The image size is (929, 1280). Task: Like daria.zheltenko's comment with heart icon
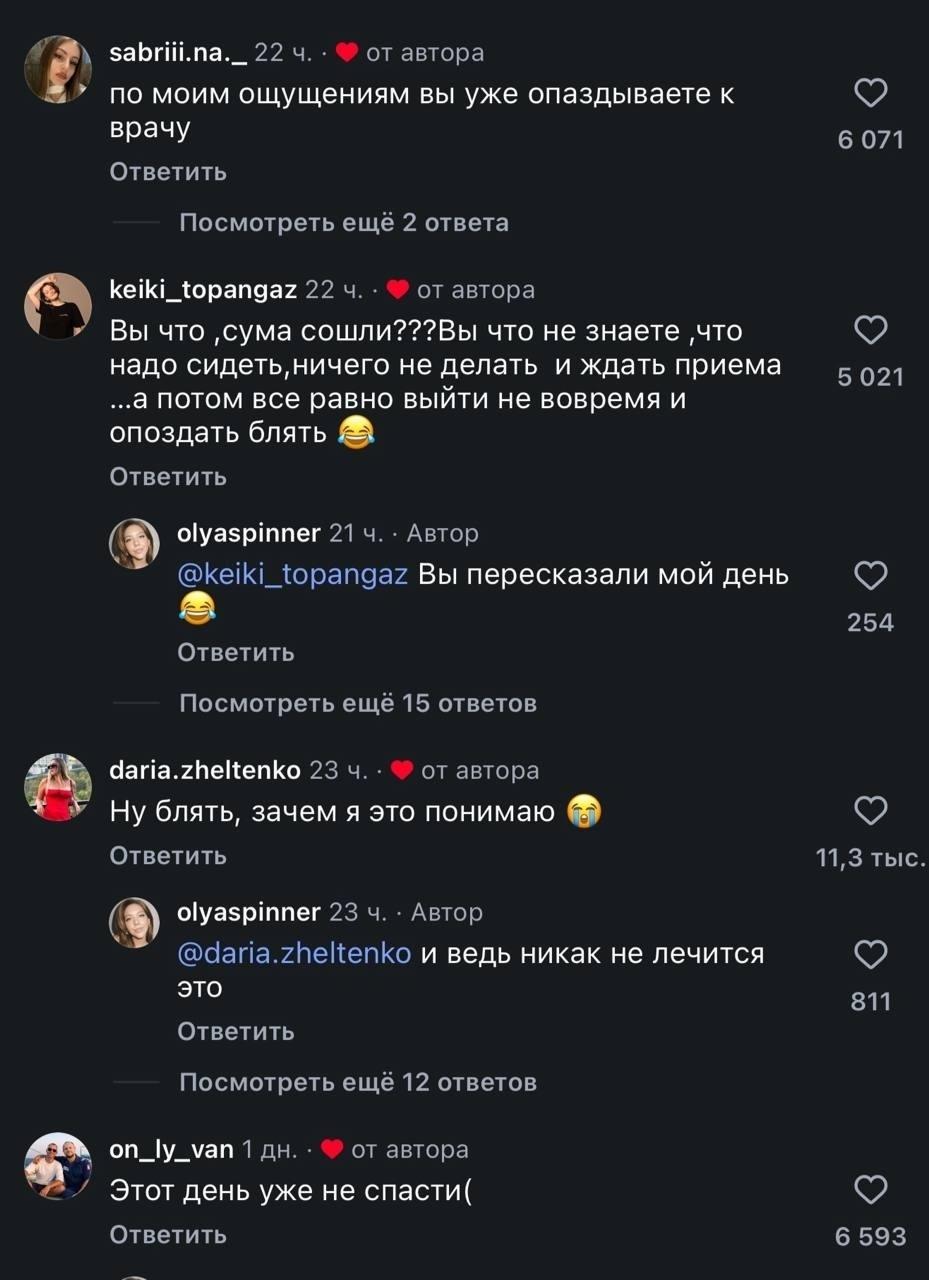pos(871,811)
